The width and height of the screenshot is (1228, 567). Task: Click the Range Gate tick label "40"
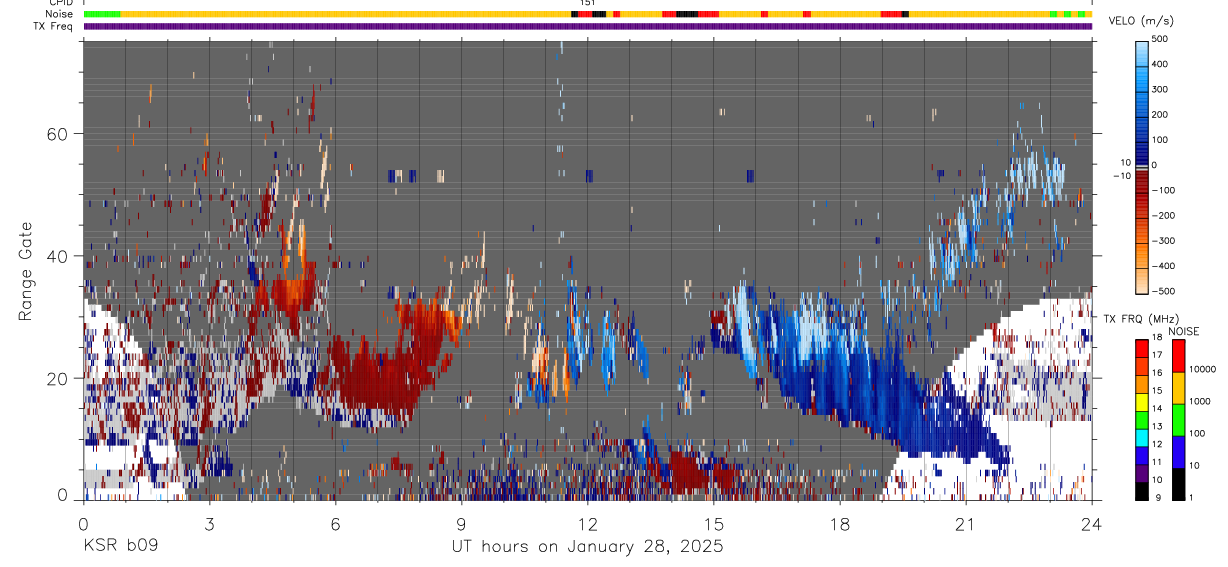pyautogui.click(x=56, y=256)
